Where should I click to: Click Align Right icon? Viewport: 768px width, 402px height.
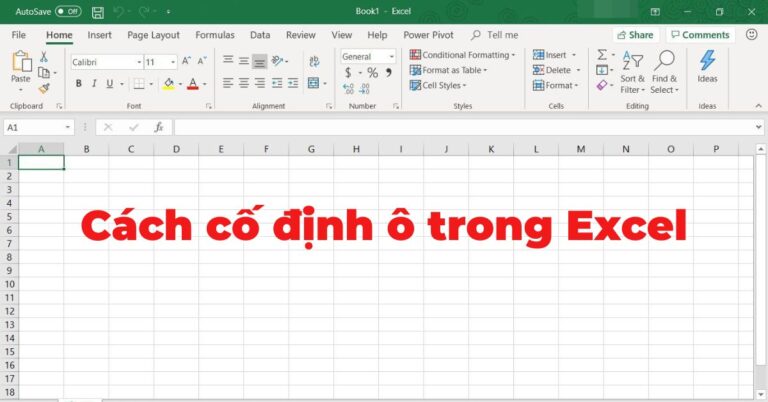pyautogui.click(x=260, y=83)
